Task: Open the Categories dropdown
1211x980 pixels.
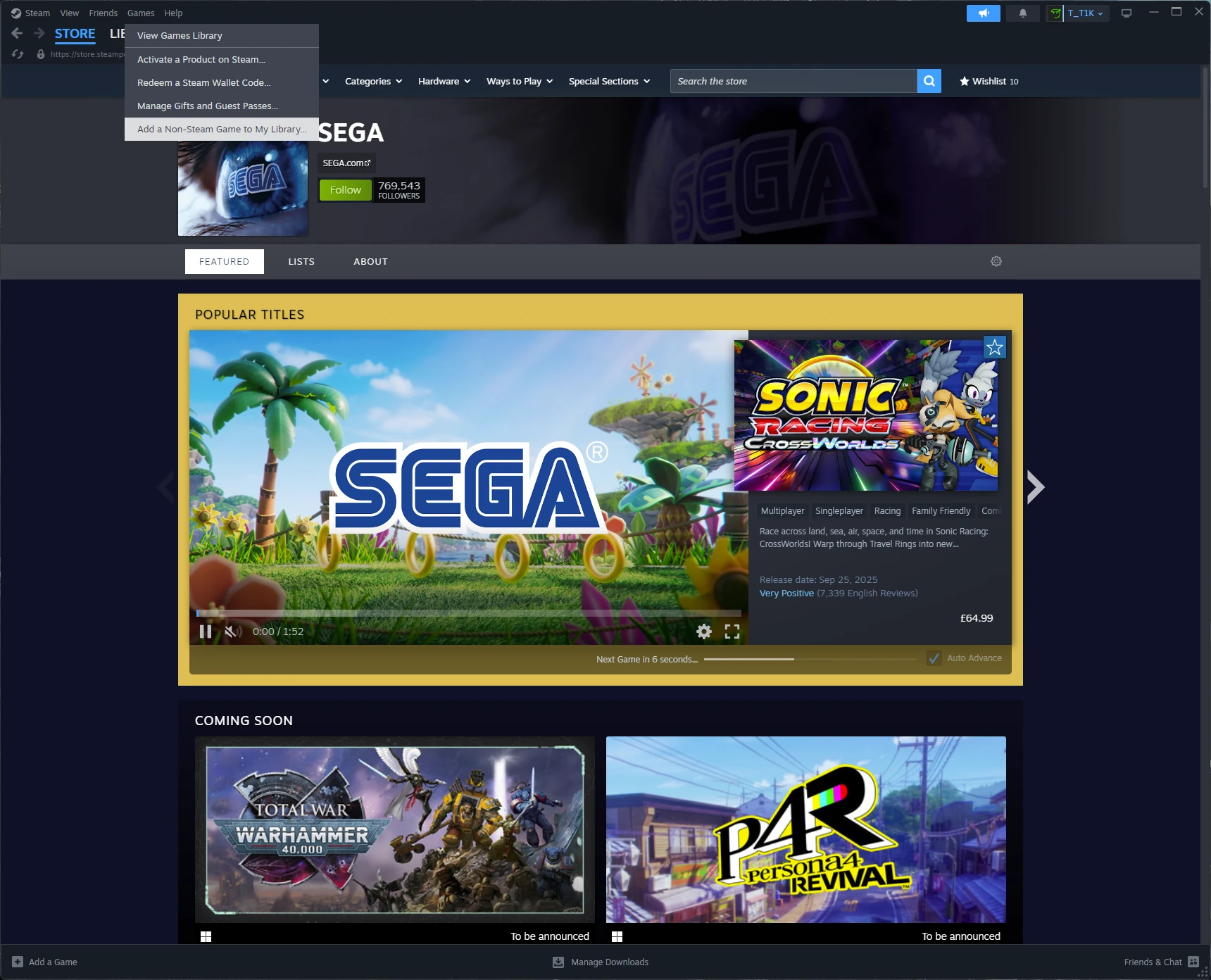Action: click(x=372, y=81)
